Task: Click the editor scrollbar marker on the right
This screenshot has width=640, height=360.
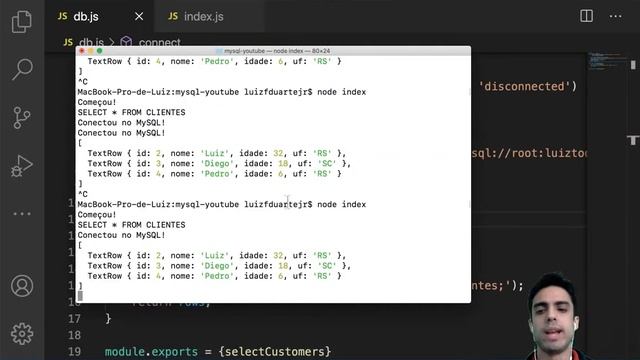Action: click(633, 140)
